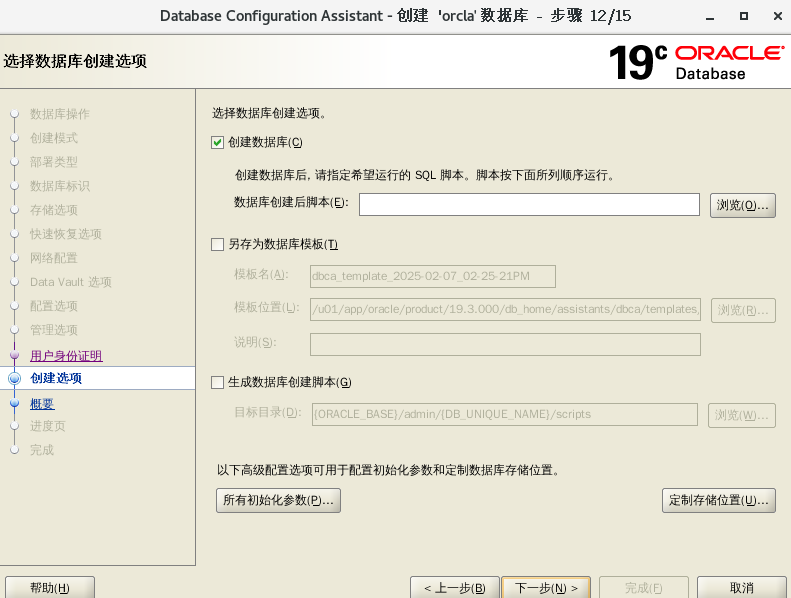Return to previous step with 上一步
This screenshot has height=598, width=791.
click(454, 588)
